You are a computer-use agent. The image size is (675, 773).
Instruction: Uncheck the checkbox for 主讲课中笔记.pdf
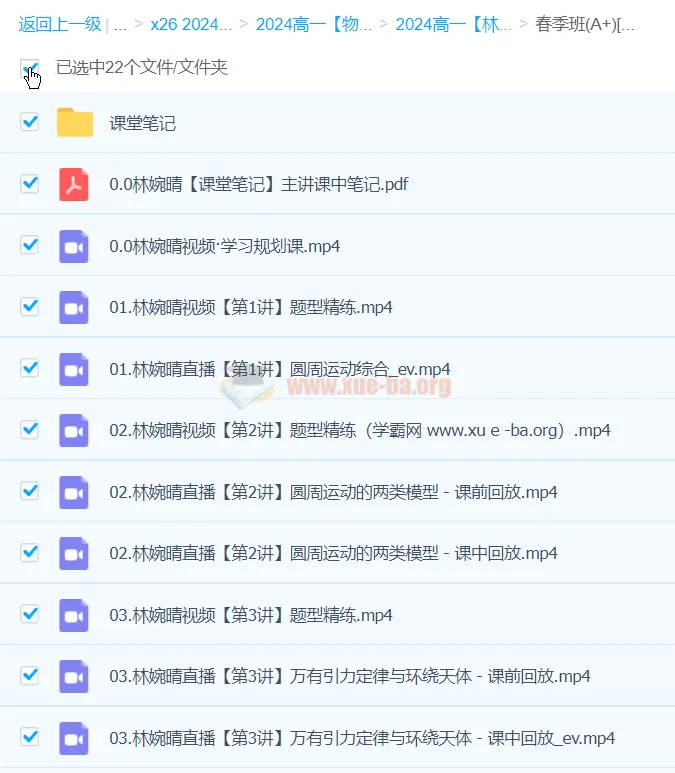(x=30, y=184)
